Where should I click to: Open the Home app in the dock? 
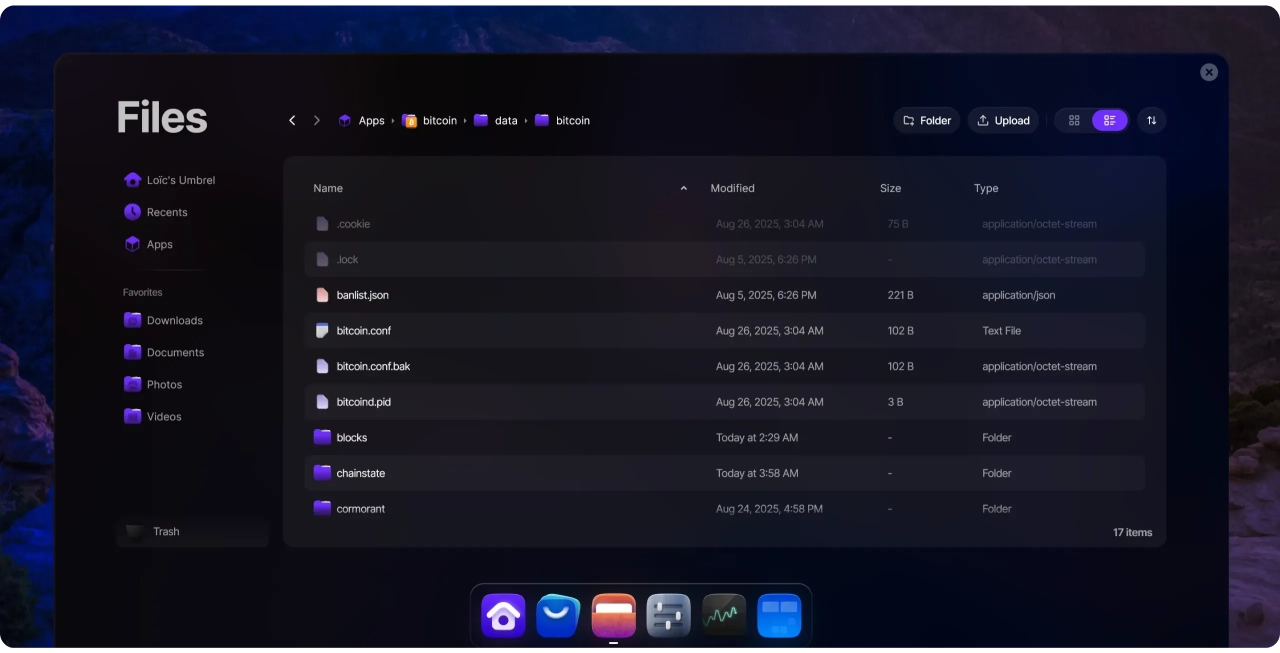tap(503, 616)
